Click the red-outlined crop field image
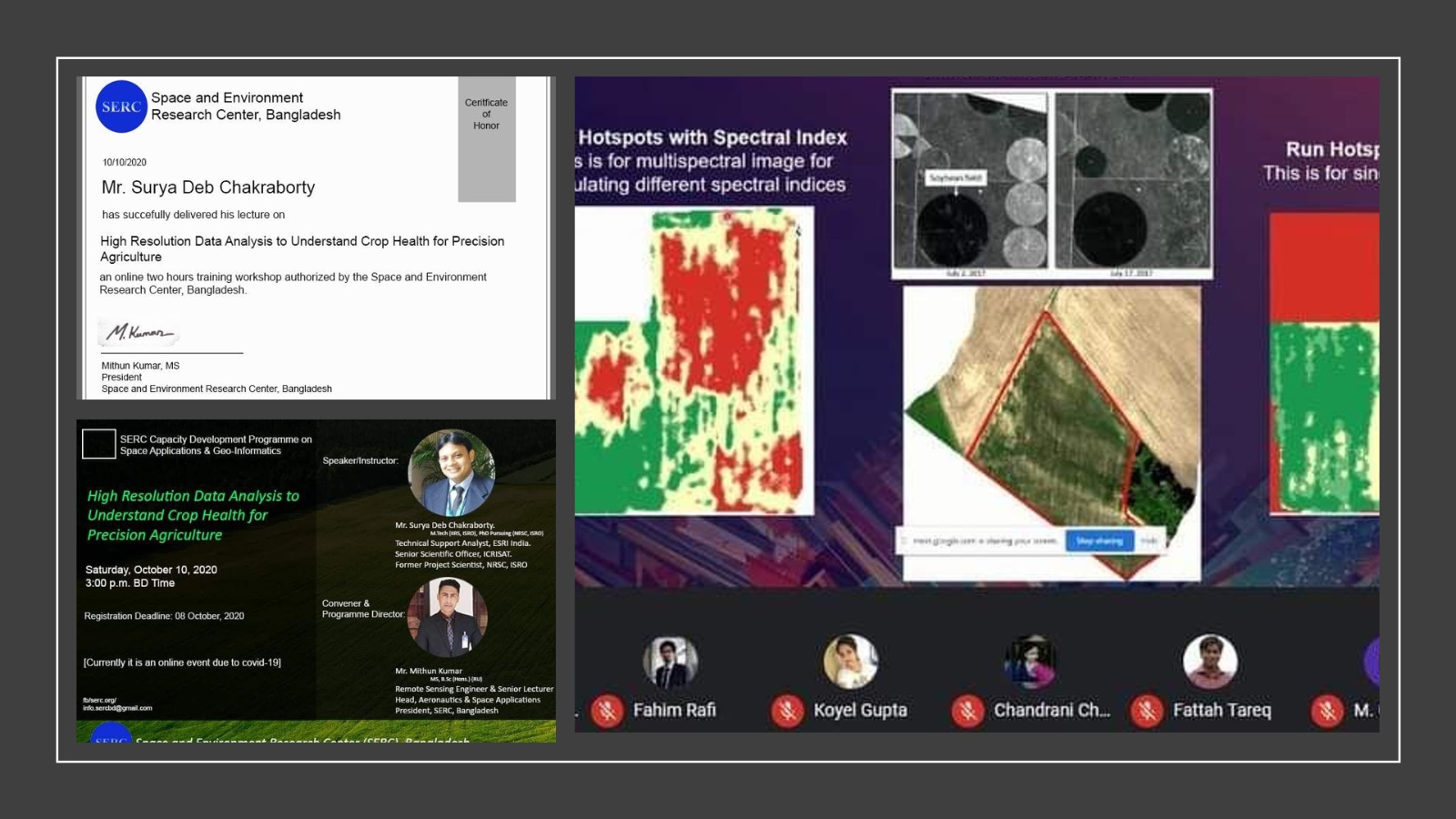1456x819 pixels. point(1051,428)
